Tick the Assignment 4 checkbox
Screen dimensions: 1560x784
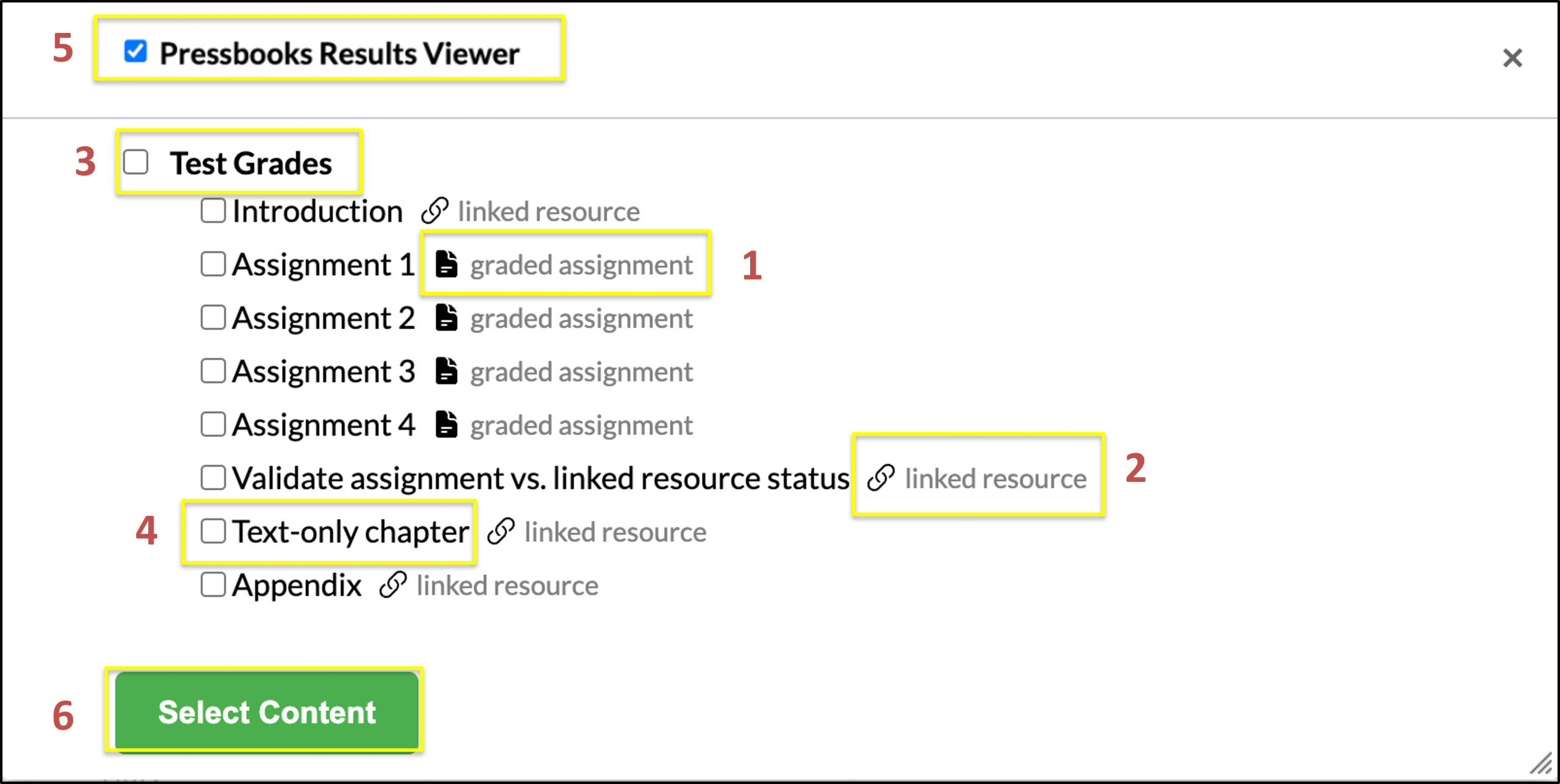click(213, 425)
